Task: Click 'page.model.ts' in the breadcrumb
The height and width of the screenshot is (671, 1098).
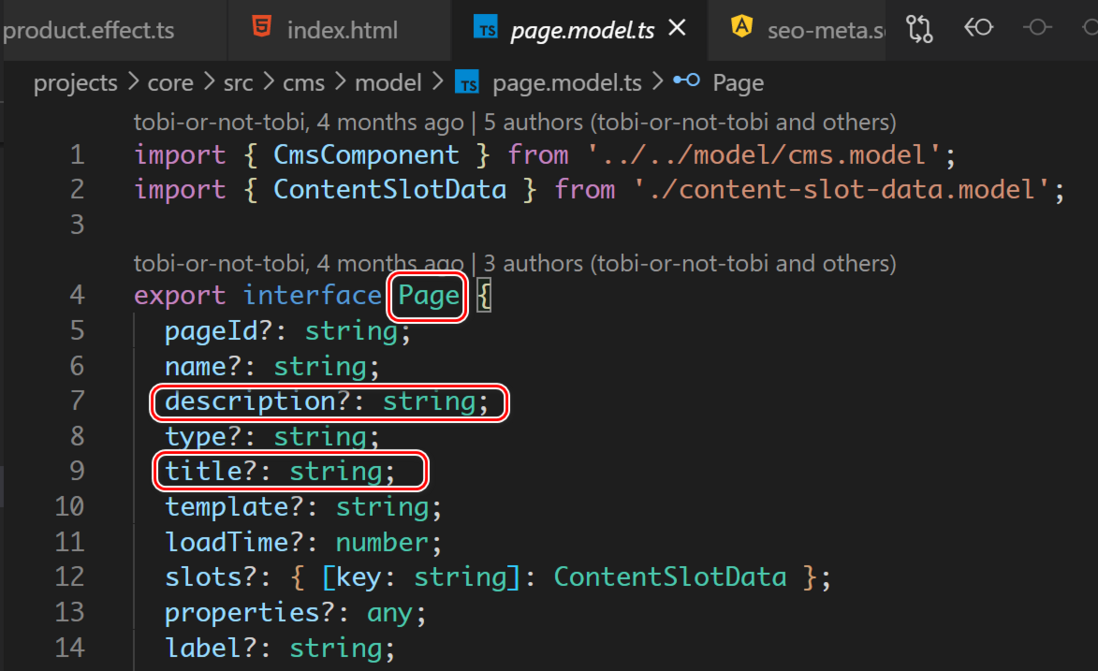Action: (x=567, y=83)
